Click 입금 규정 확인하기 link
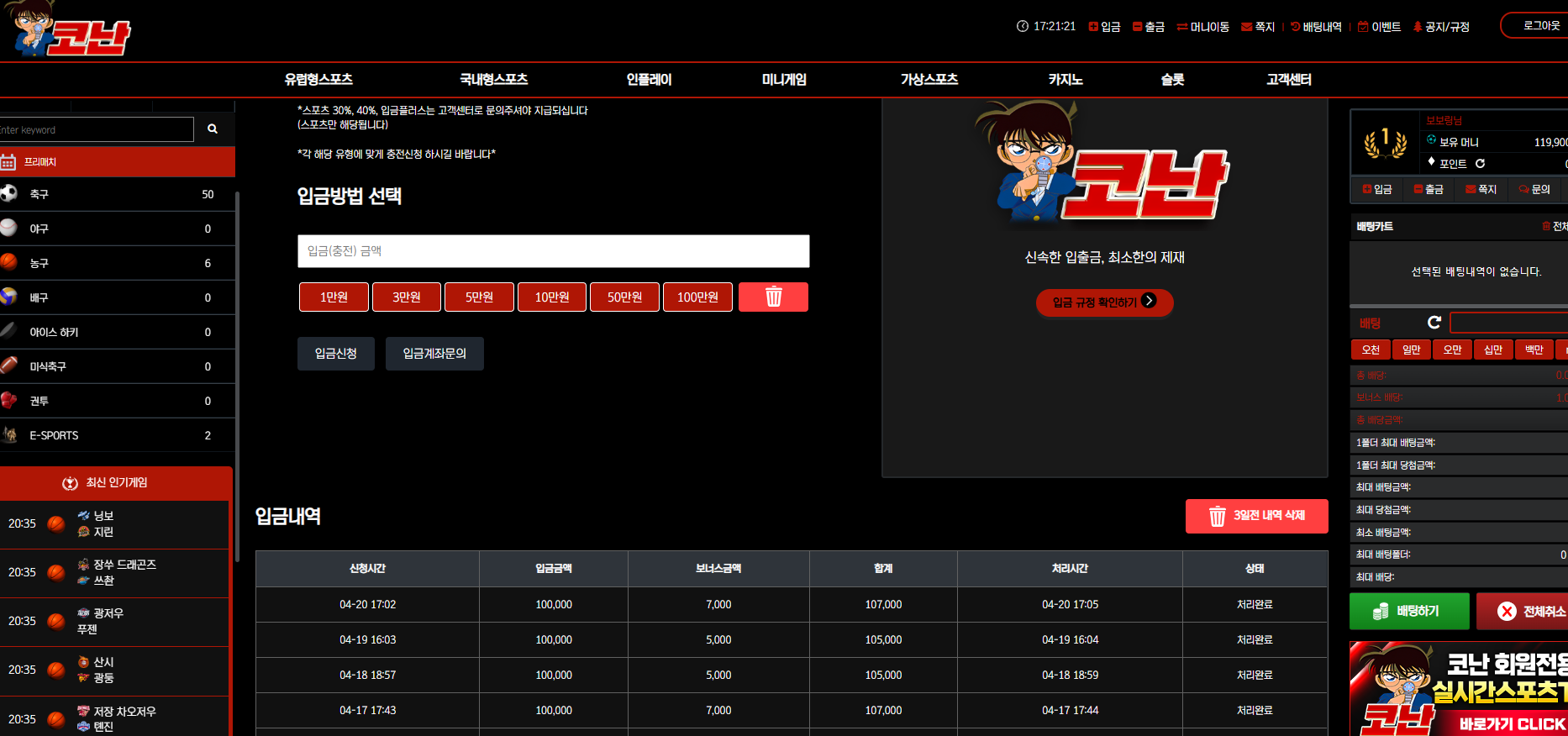Viewport: 1568px width, 736px height. click(x=1104, y=302)
